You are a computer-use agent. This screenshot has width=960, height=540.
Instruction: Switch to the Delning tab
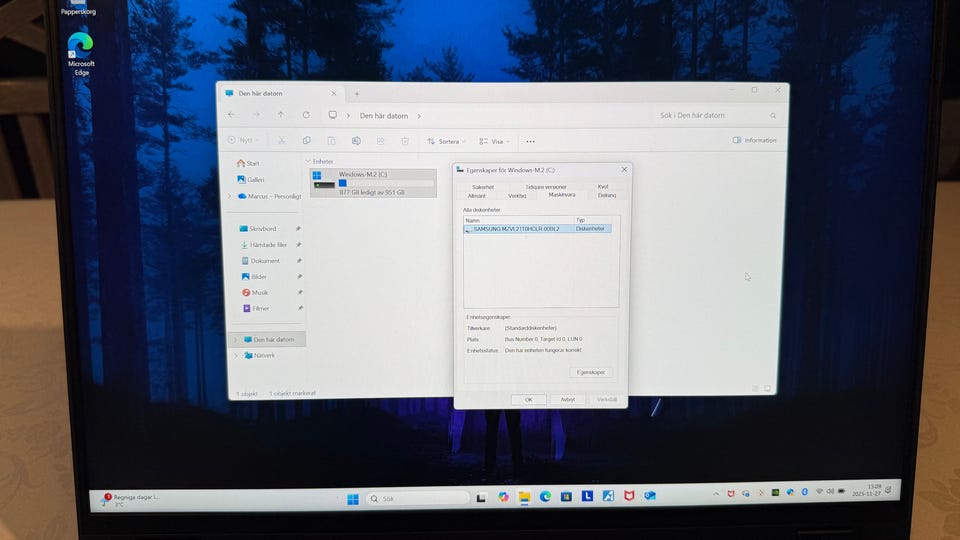(x=607, y=195)
